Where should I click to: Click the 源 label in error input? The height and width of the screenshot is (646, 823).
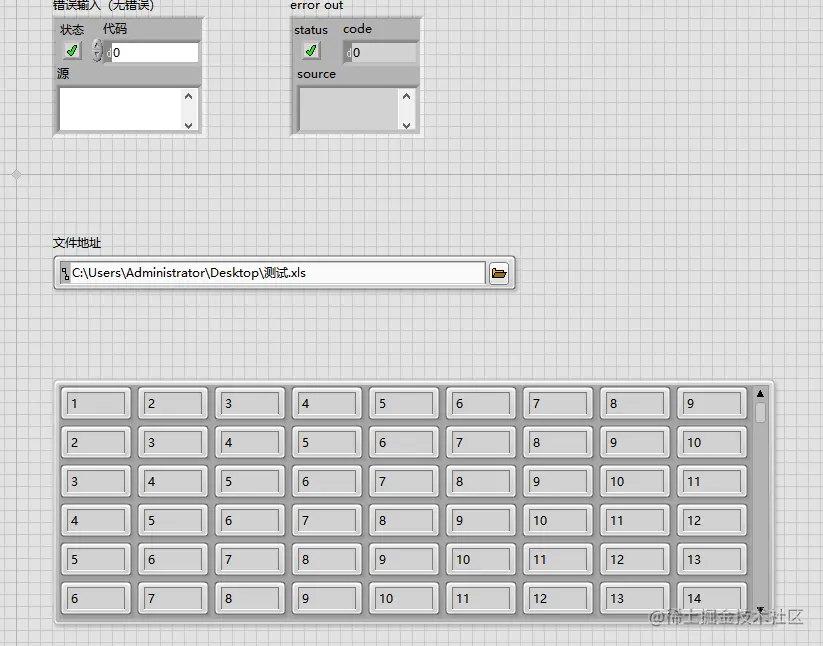point(63,73)
